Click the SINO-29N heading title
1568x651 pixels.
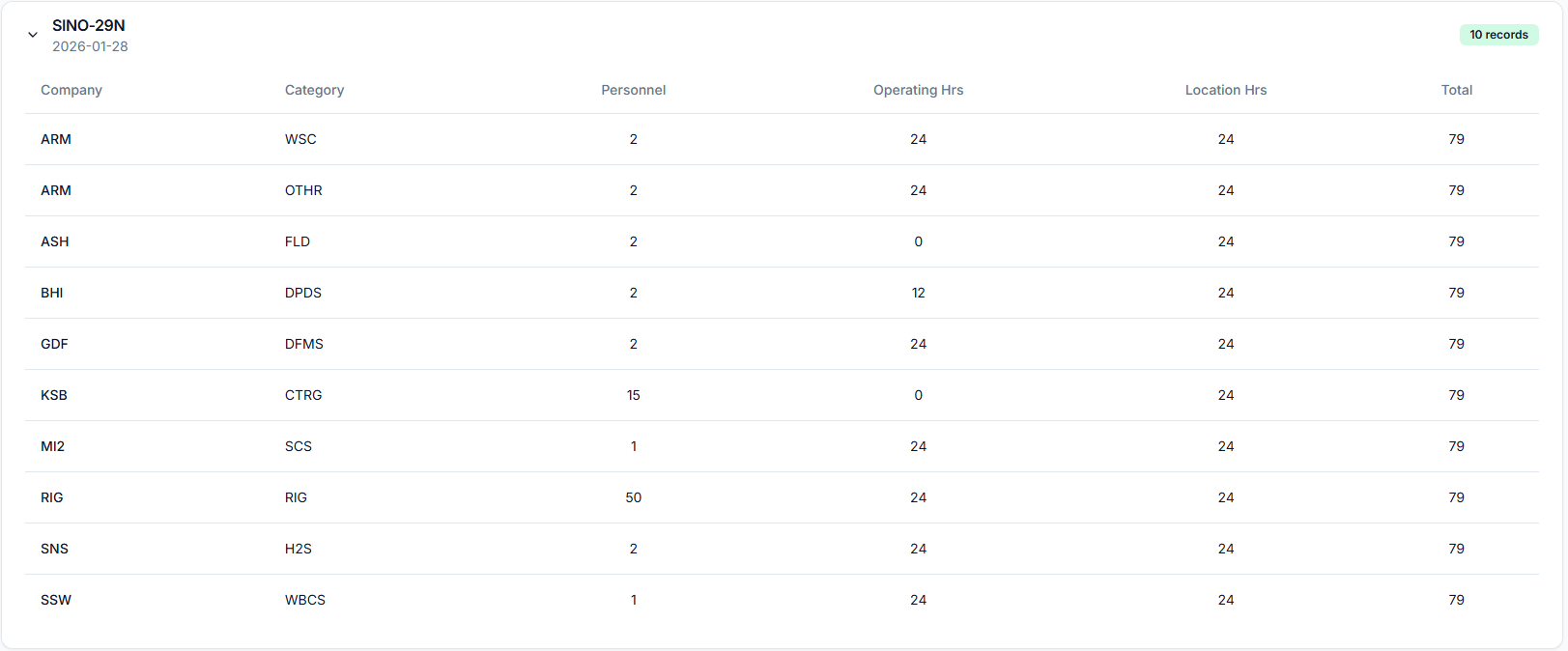[x=89, y=26]
